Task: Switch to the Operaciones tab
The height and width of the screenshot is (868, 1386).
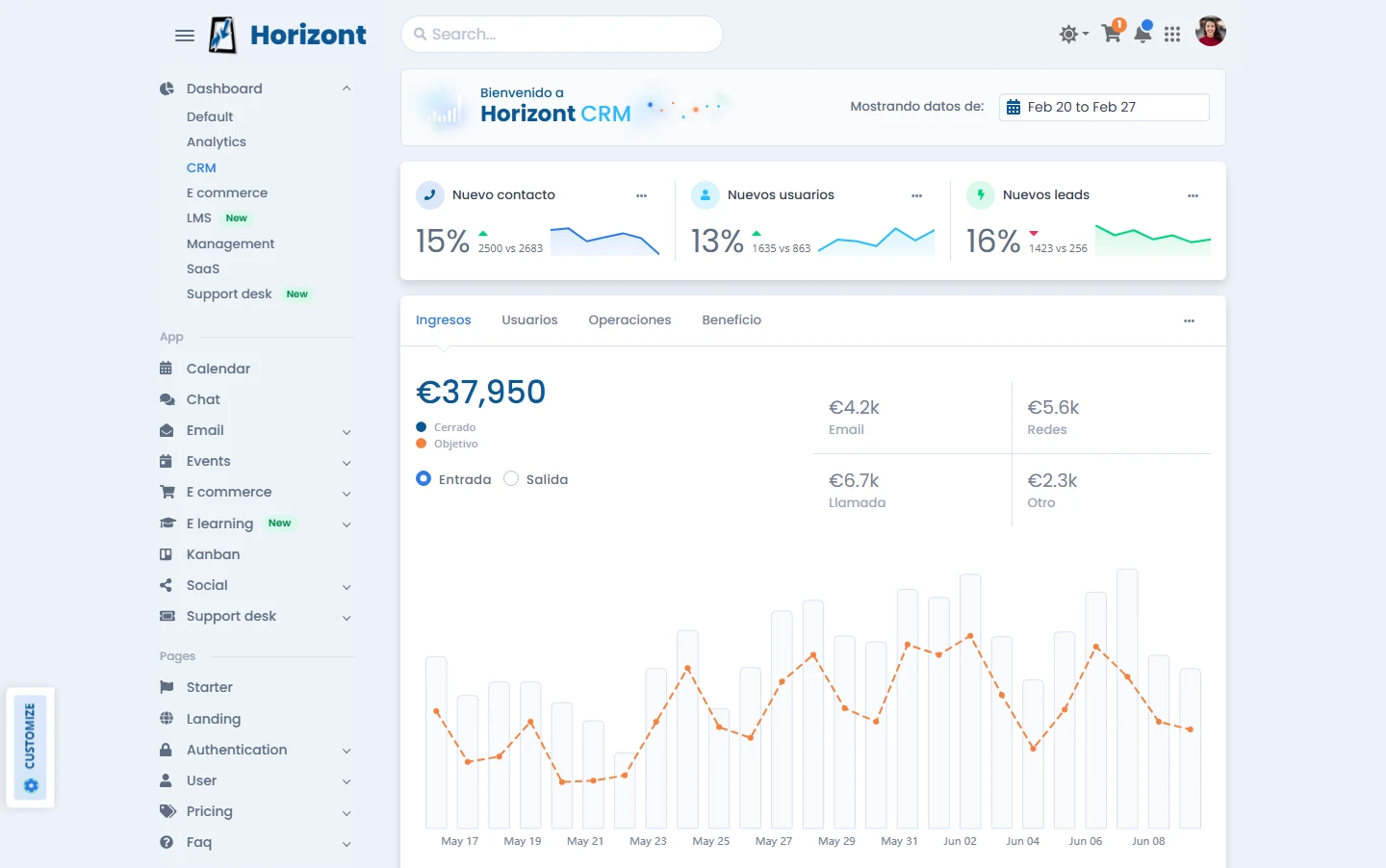Action: [x=629, y=320]
